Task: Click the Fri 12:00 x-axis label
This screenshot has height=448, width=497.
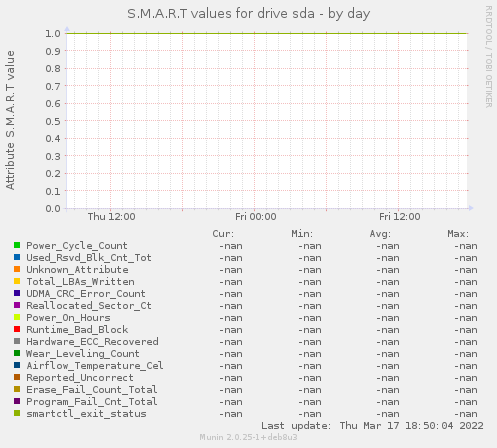Action: (400, 217)
